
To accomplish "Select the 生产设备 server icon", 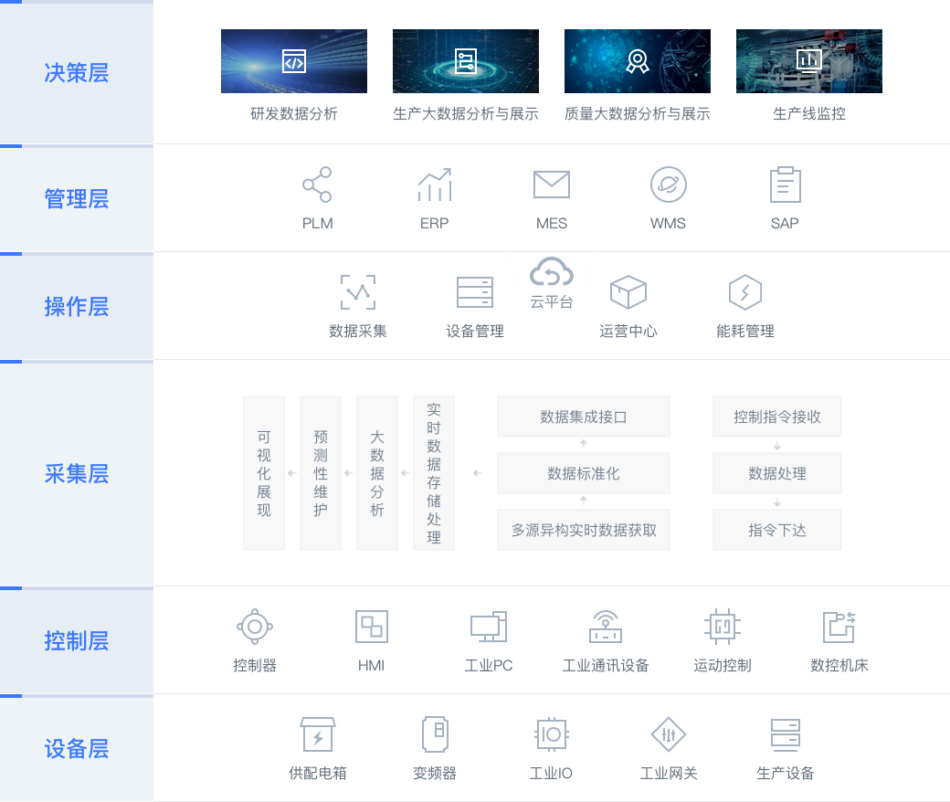I will (785, 734).
